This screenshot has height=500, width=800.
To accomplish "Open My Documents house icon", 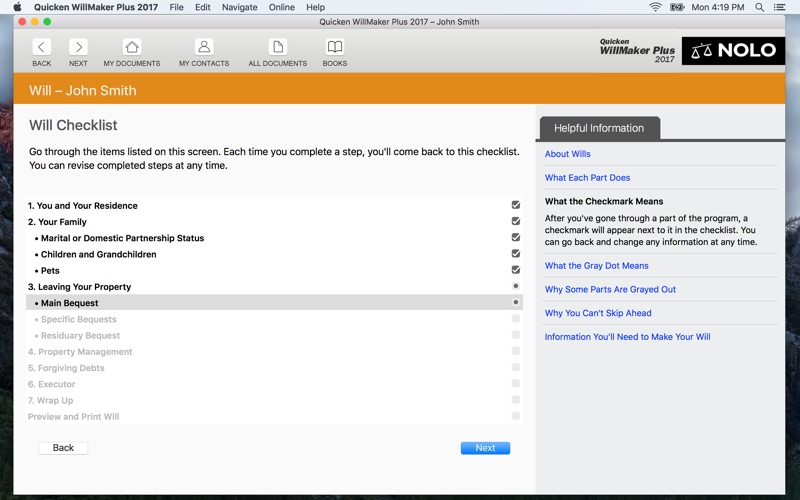I will [x=132, y=47].
